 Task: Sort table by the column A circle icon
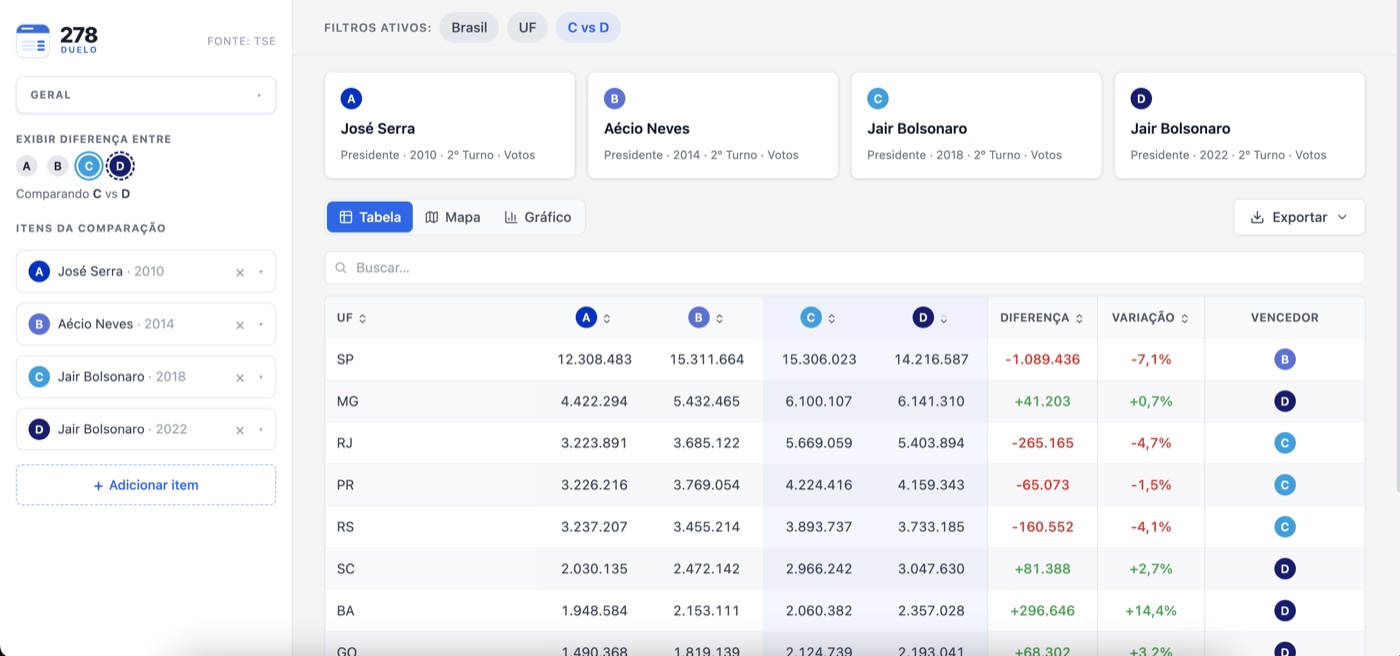[586, 318]
